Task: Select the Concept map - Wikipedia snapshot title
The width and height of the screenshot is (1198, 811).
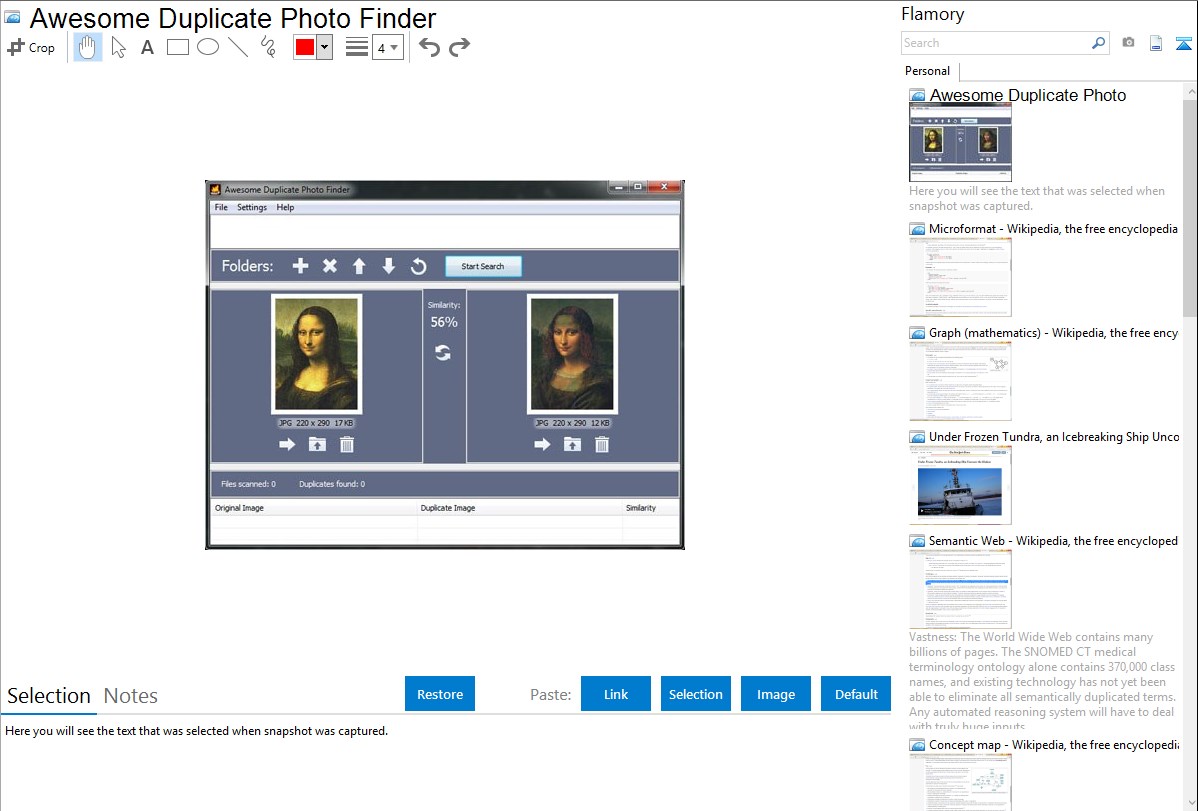Action: pos(1053,744)
